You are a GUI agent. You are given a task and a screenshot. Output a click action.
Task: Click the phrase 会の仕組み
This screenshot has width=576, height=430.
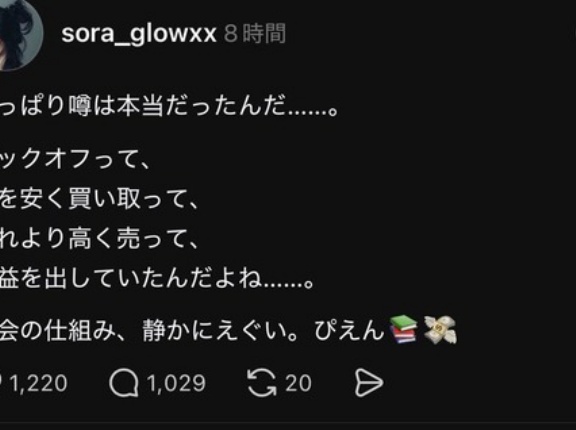pyautogui.click(x=46, y=330)
